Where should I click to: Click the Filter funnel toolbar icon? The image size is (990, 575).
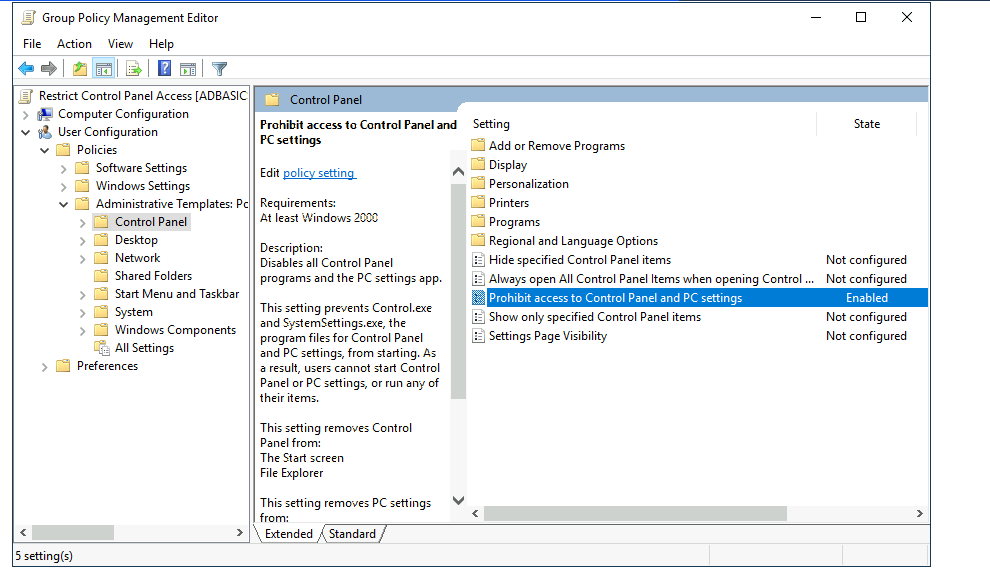click(x=219, y=69)
